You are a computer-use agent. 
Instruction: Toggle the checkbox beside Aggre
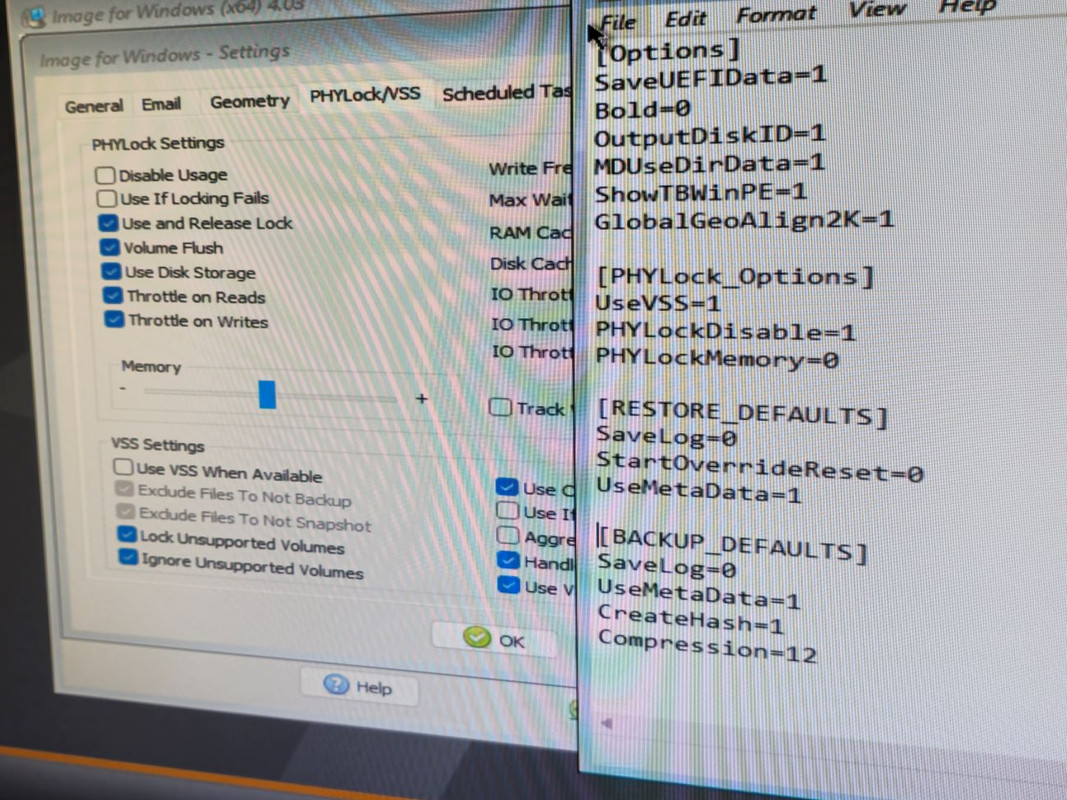508,535
